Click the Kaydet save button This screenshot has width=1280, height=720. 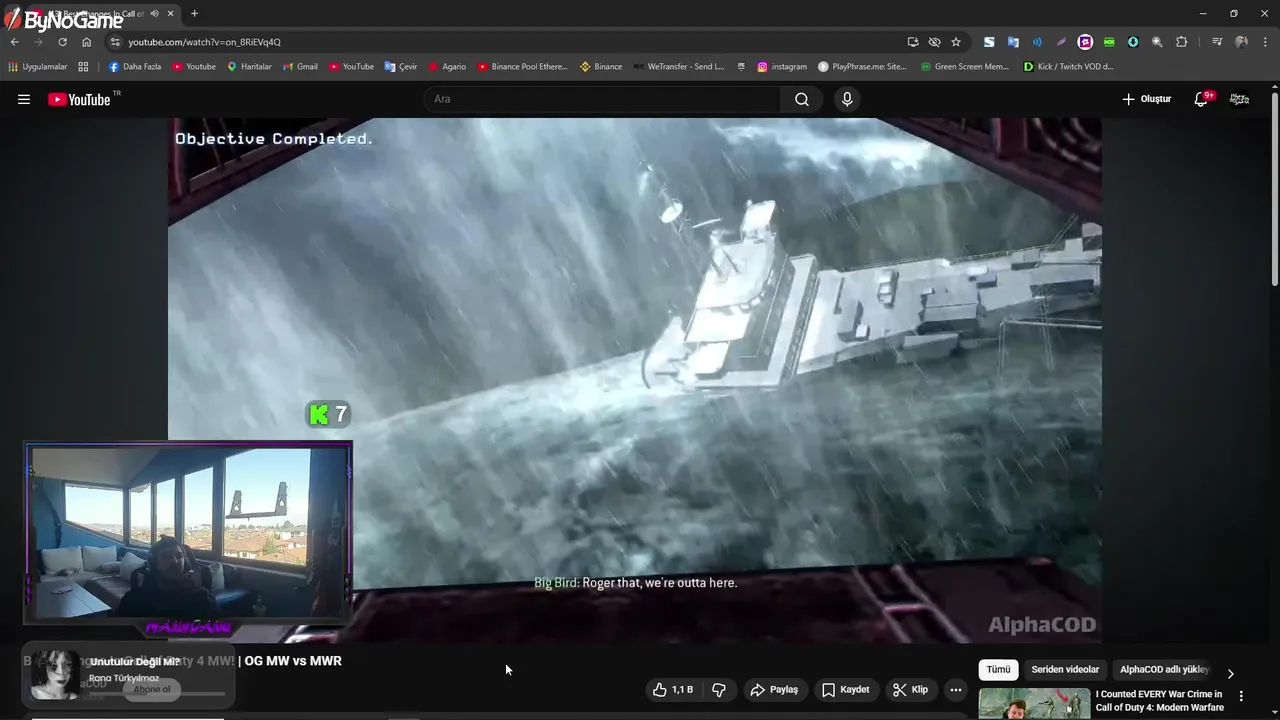coord(846,690)
